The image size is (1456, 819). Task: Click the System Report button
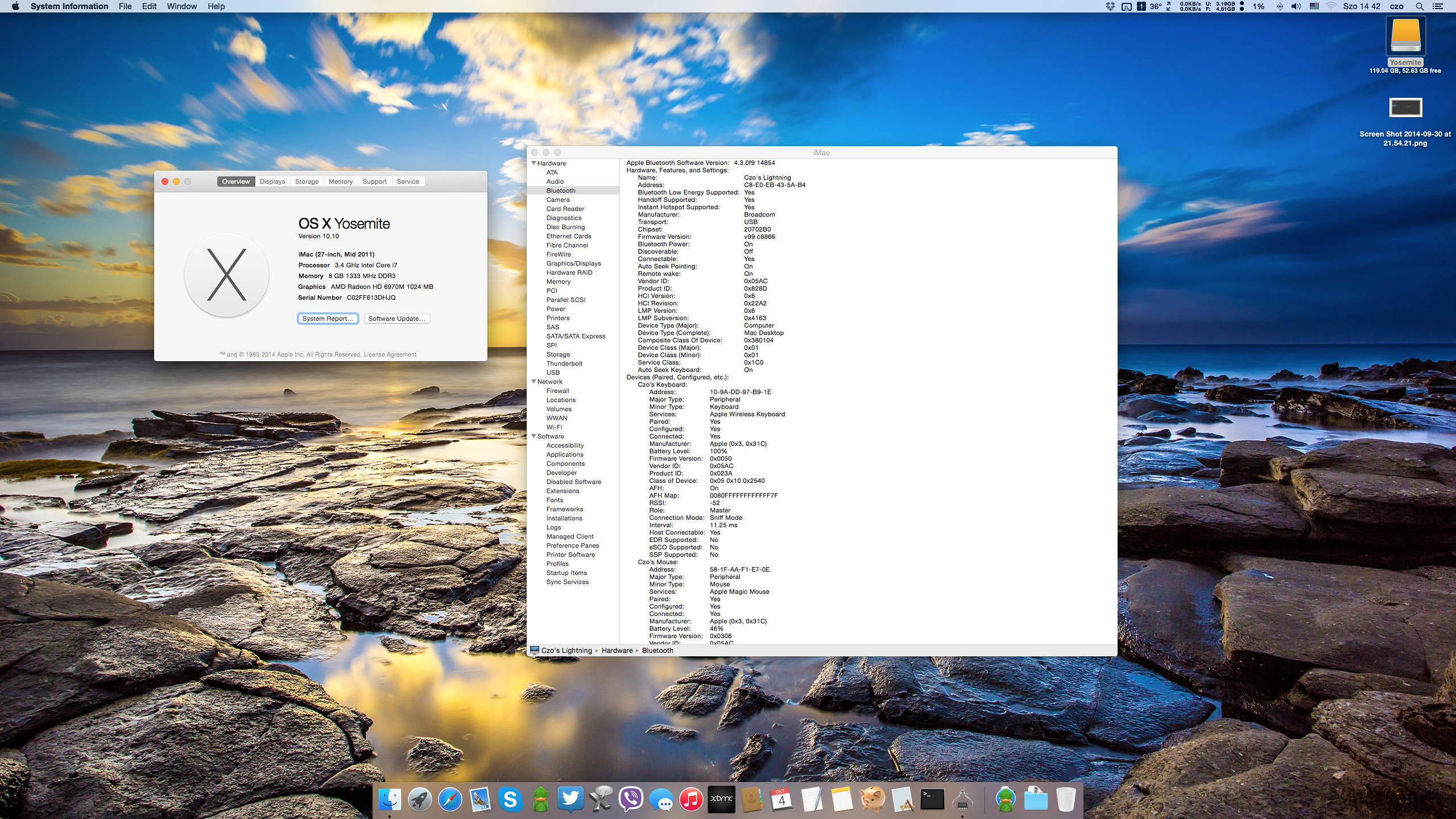328,318
